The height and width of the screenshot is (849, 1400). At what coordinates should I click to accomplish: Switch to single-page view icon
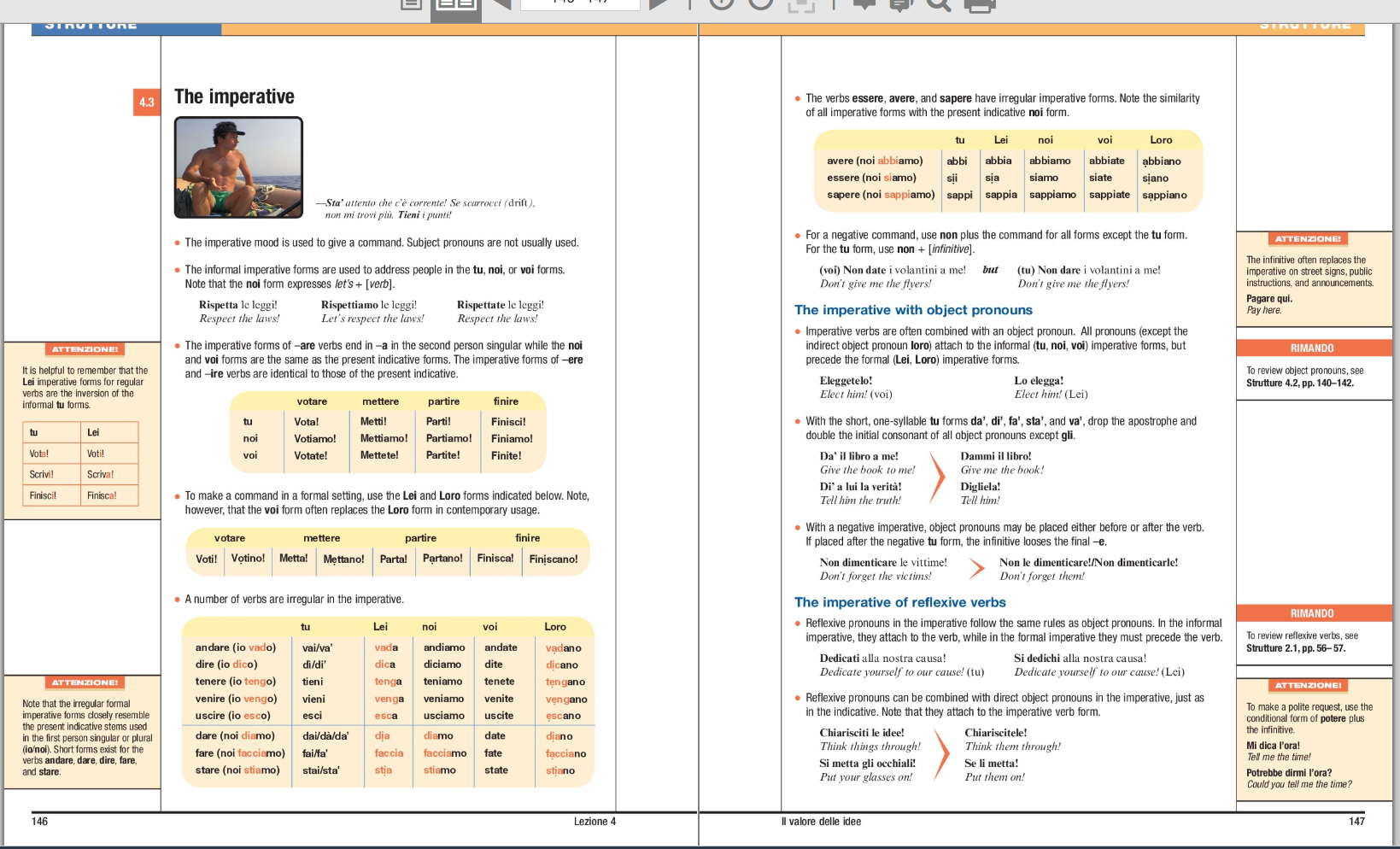(x=412, y=4)
